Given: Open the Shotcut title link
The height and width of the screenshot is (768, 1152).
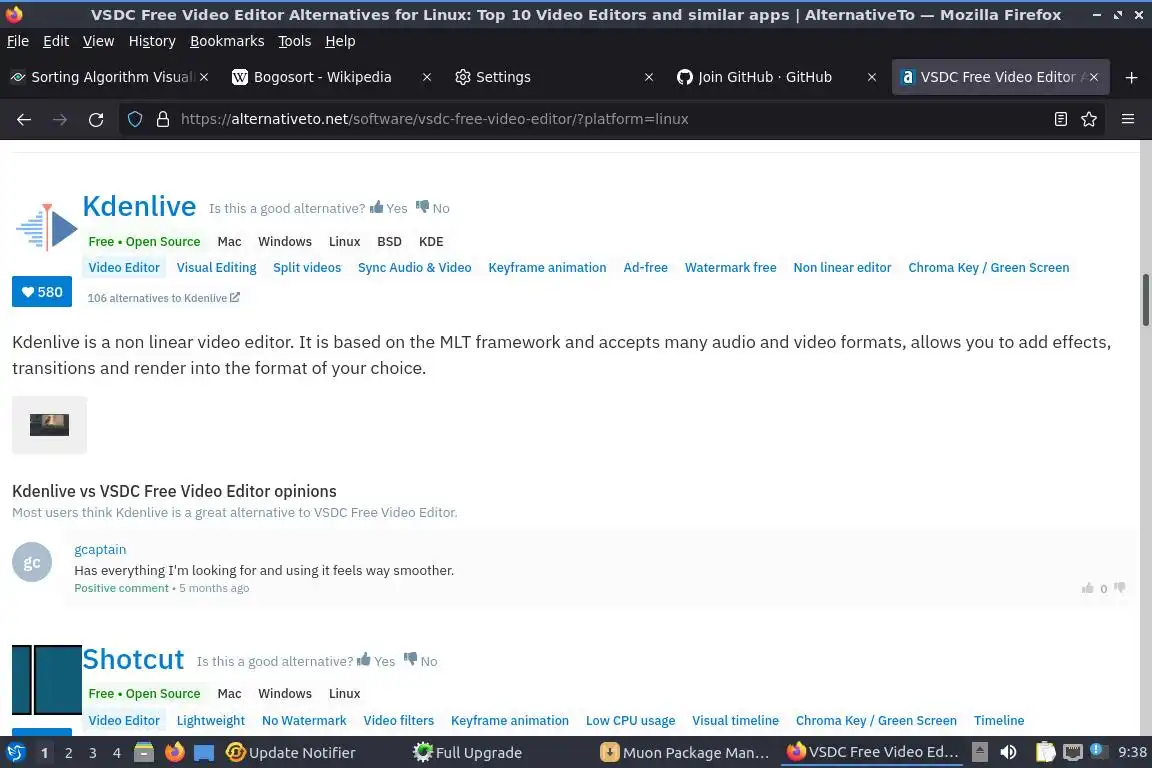Looking at the screenshot, I should pos(133,659).
